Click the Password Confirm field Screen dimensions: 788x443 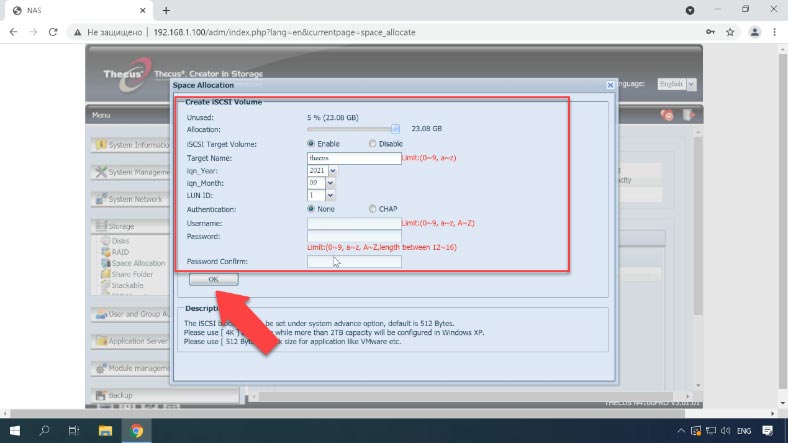coord(354,261)
